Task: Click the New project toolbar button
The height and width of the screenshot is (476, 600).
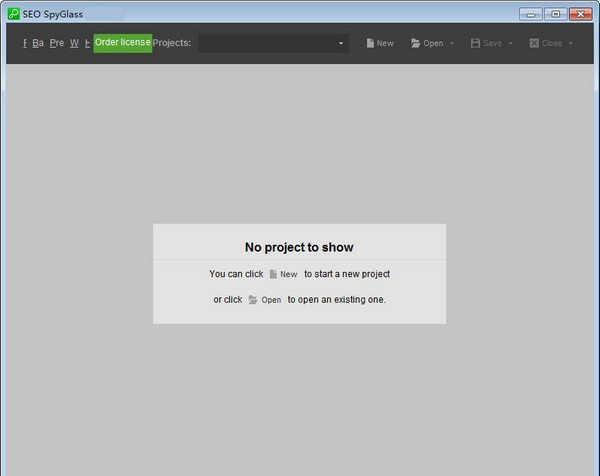Action: coord(380,43)
